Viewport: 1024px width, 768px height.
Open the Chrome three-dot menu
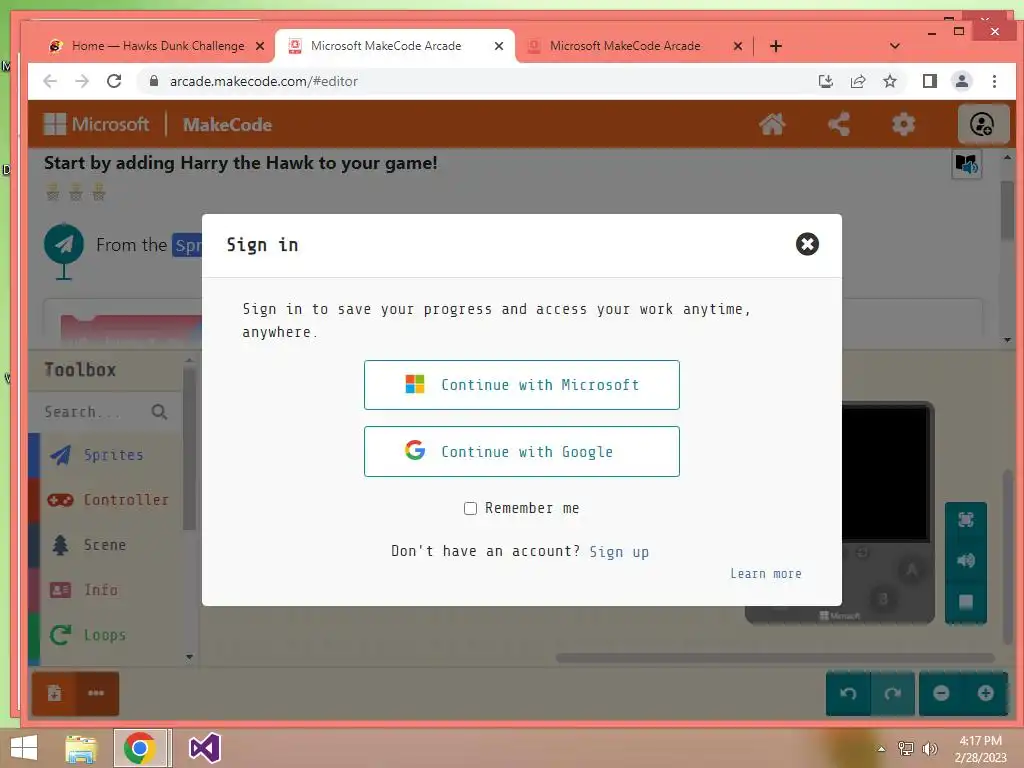point(995,81)
